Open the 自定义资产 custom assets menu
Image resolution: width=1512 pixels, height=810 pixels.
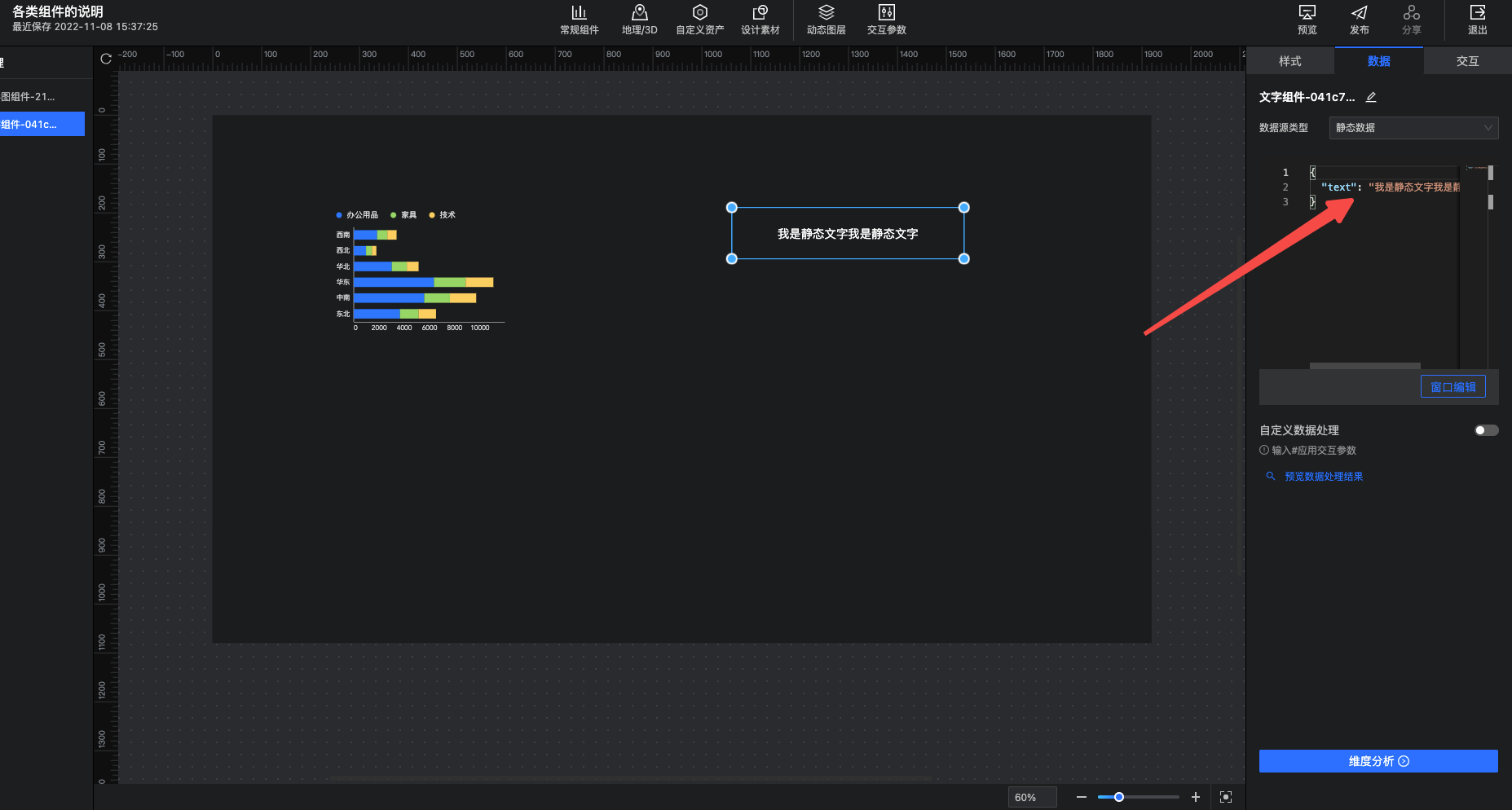click(699, 20)
